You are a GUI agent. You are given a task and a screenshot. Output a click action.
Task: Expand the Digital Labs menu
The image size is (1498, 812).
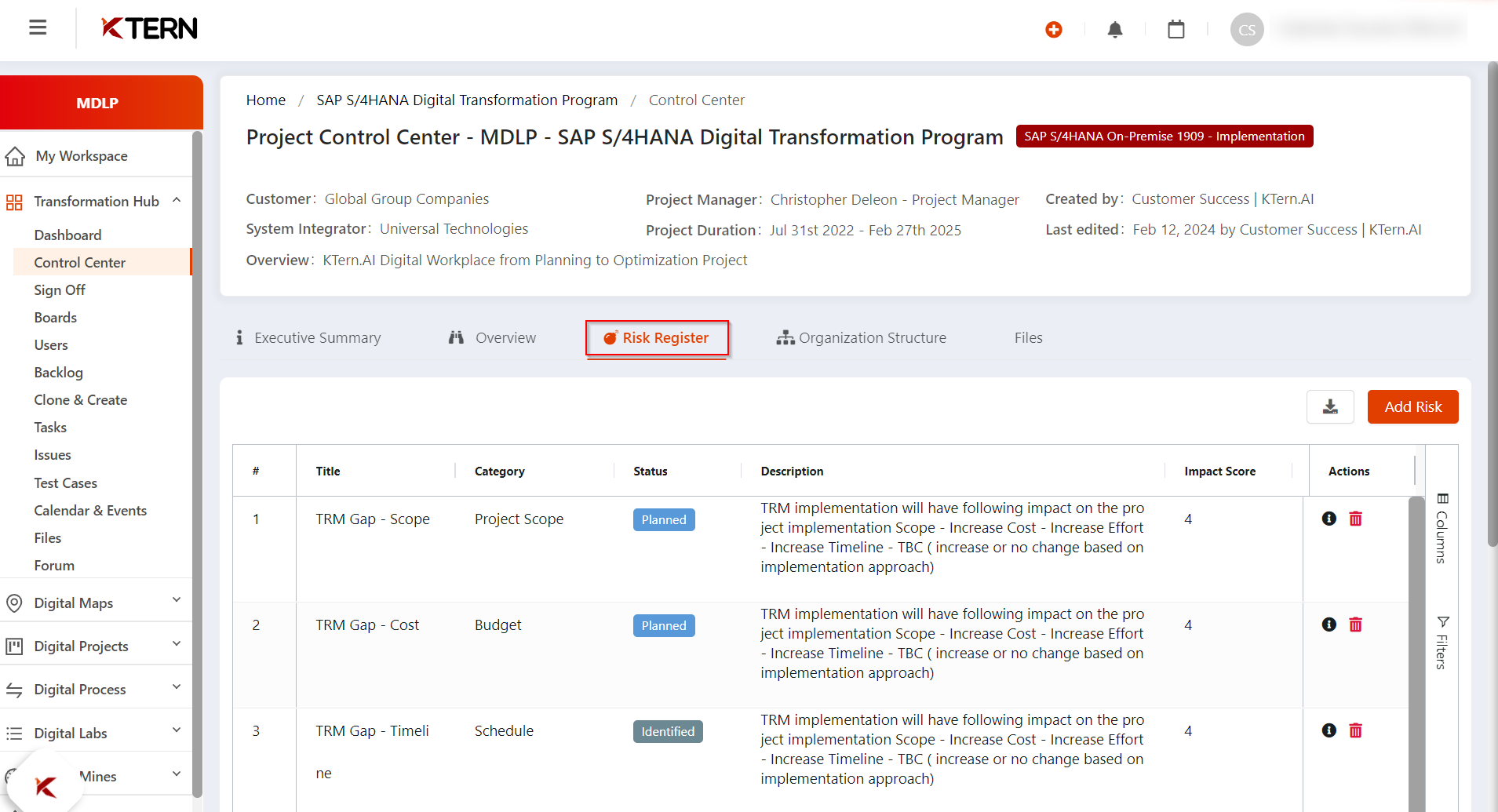177,730
